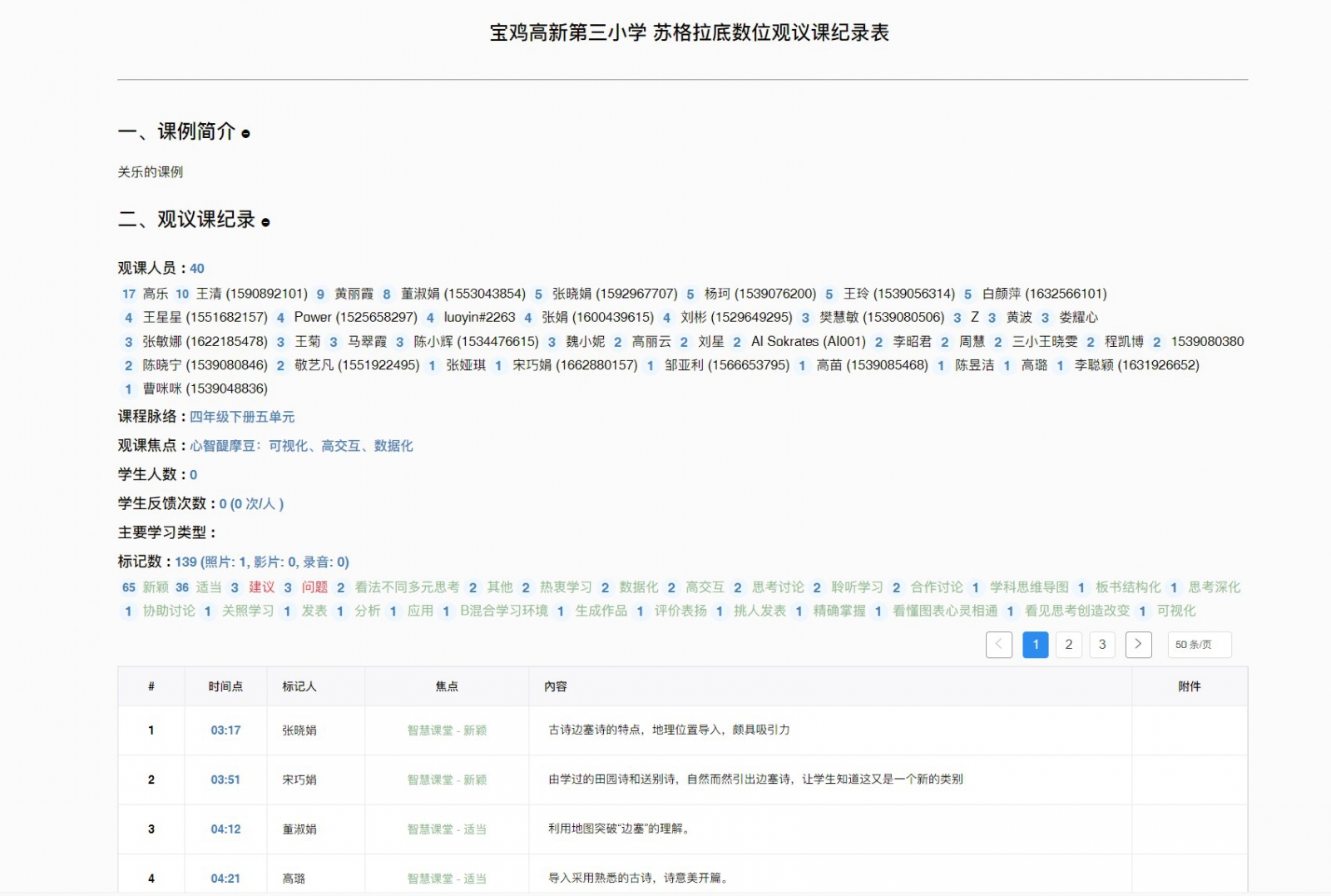Select page 3 in pagination
1331x896 pixels.
(1102, 644)
